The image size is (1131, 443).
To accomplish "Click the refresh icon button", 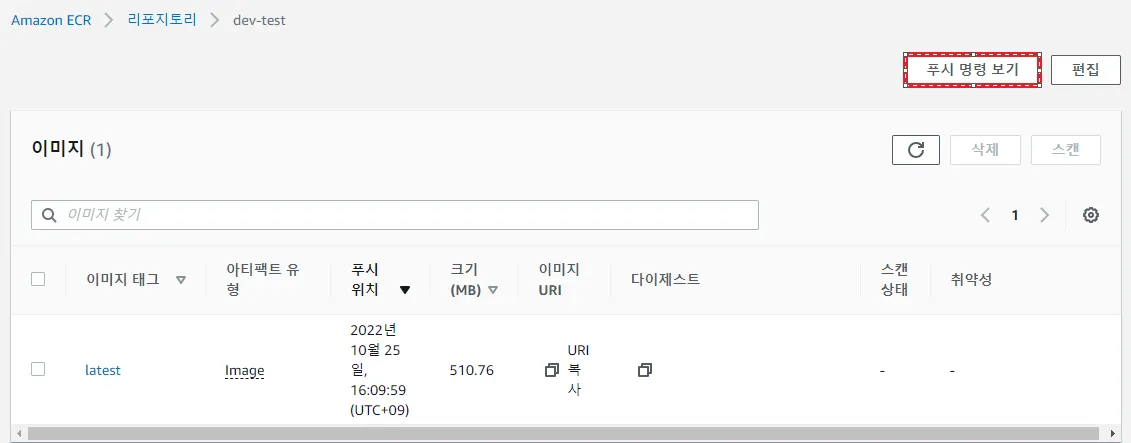I will (915, 150).
